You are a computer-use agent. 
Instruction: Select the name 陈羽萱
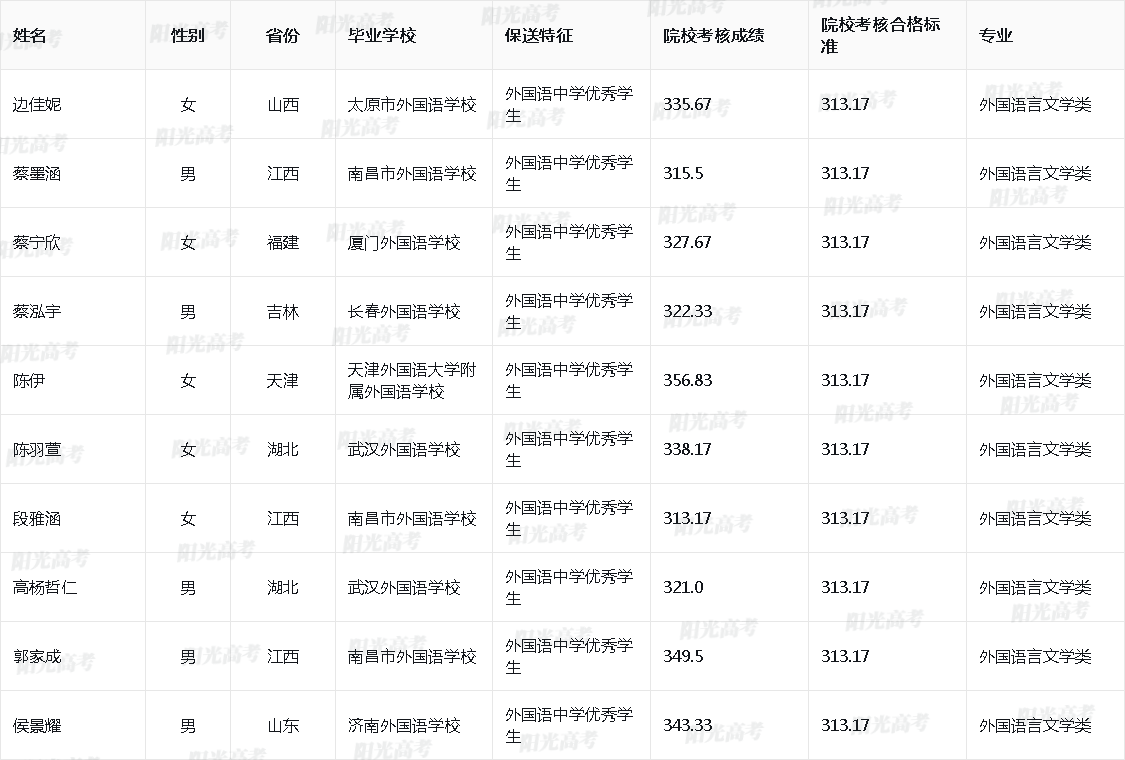click(37, 450)
